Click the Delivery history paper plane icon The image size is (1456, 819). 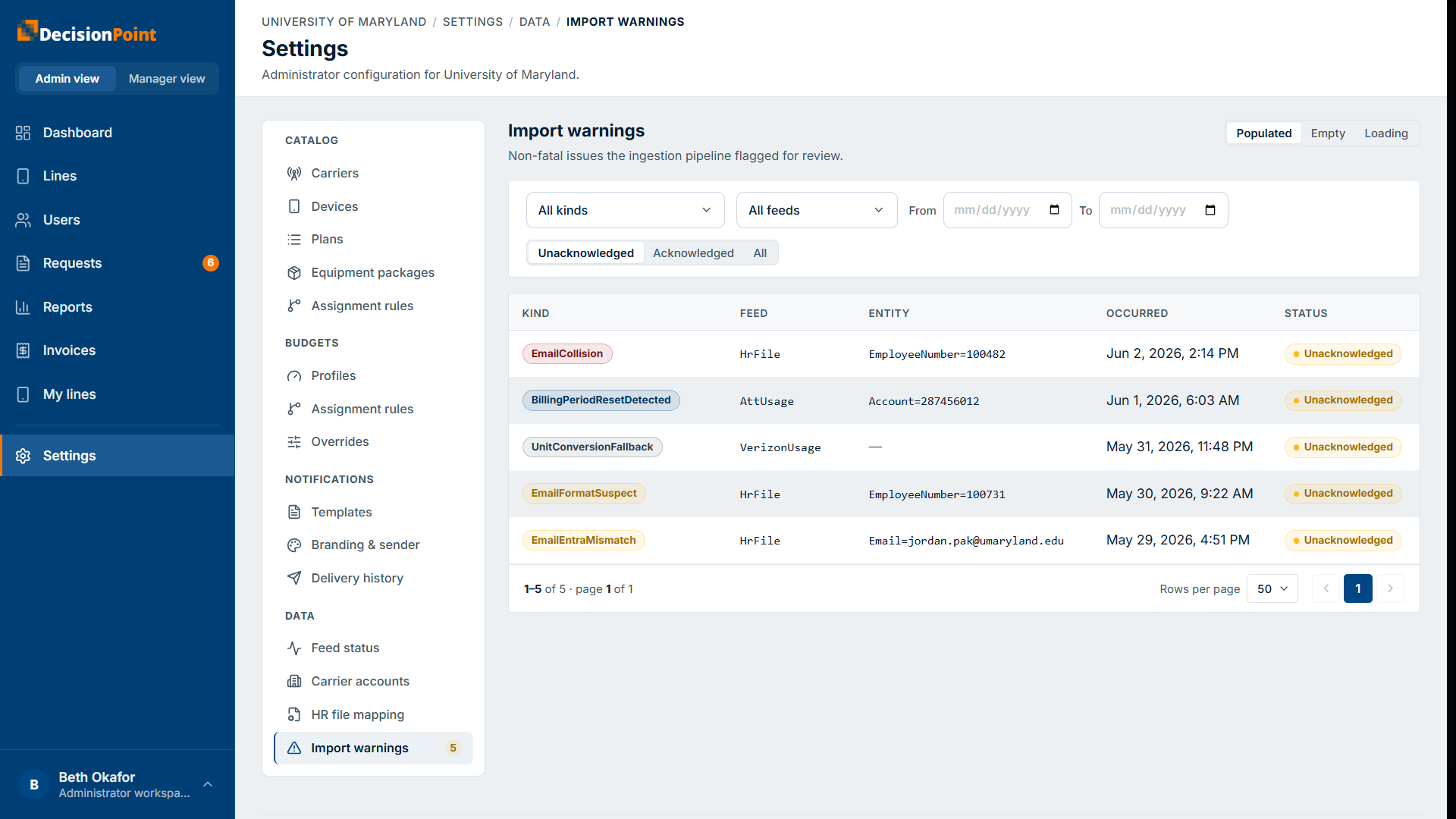(x=294, y=578)
